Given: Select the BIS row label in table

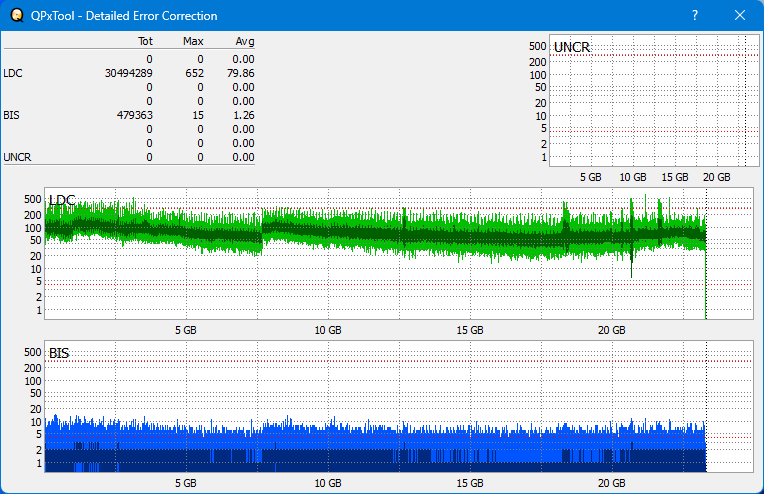Looking at the screenshot, I should point(11,115).
